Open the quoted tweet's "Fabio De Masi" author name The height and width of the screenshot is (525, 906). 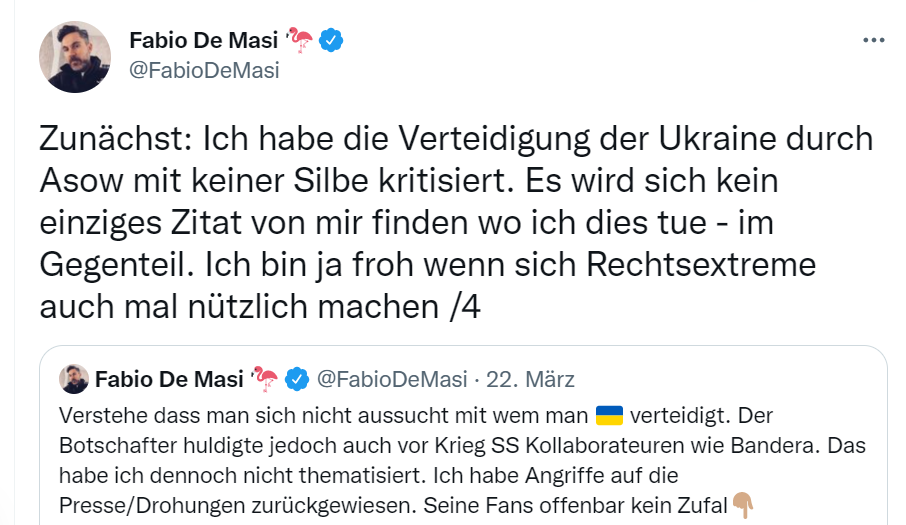(171, 379)
